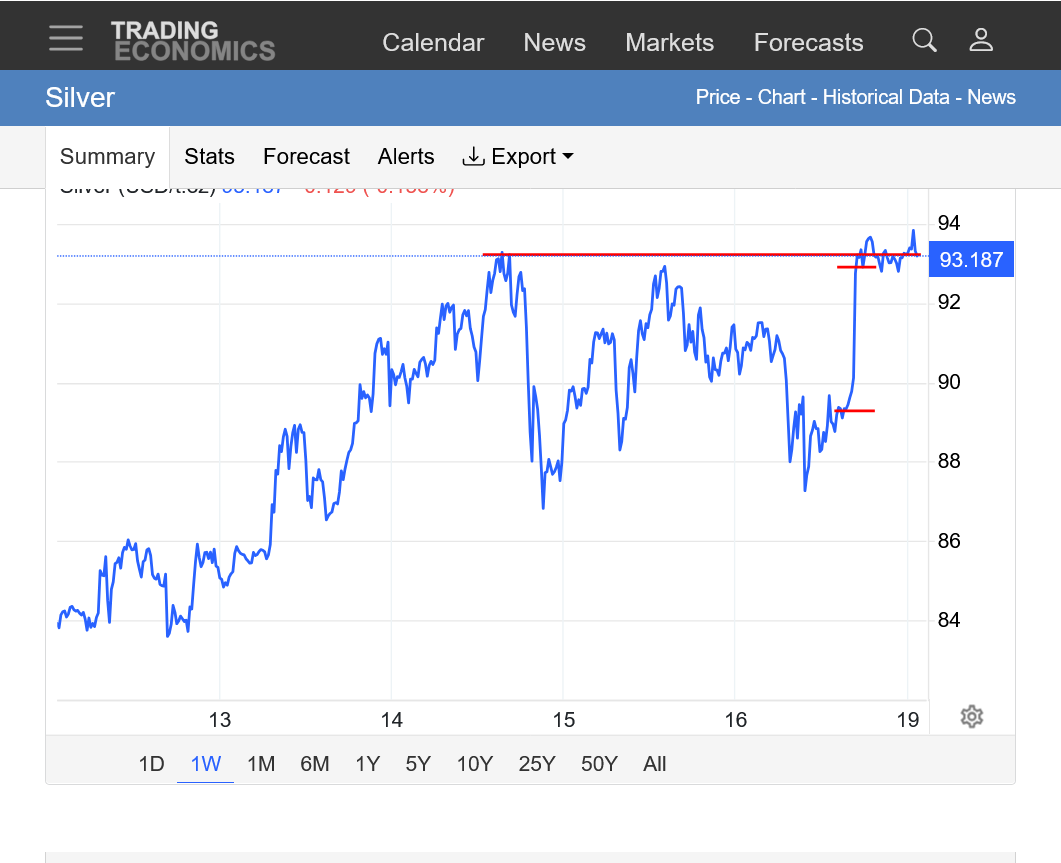Switch to the Stats tab

pos(209,157)
